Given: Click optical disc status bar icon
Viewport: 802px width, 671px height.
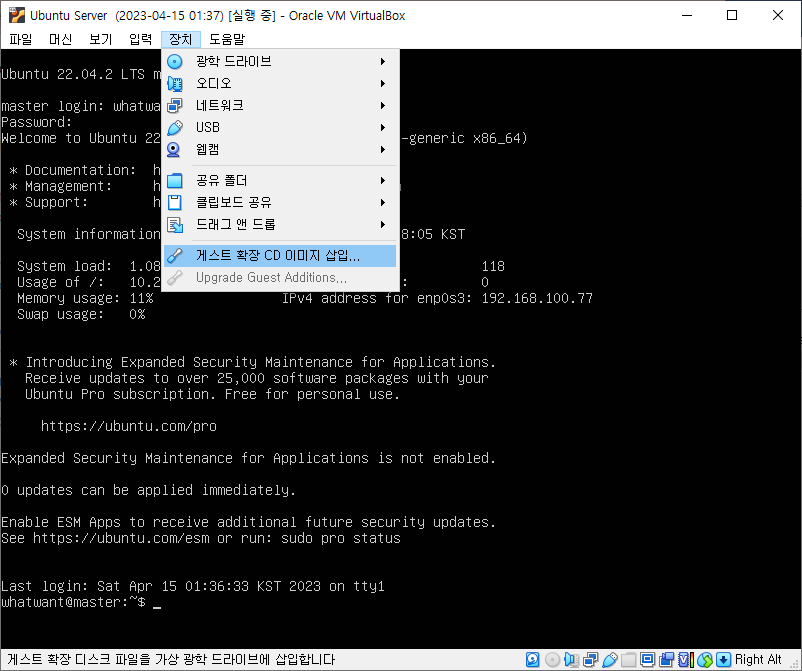Looking at the screenshot, I should (552, 660).
